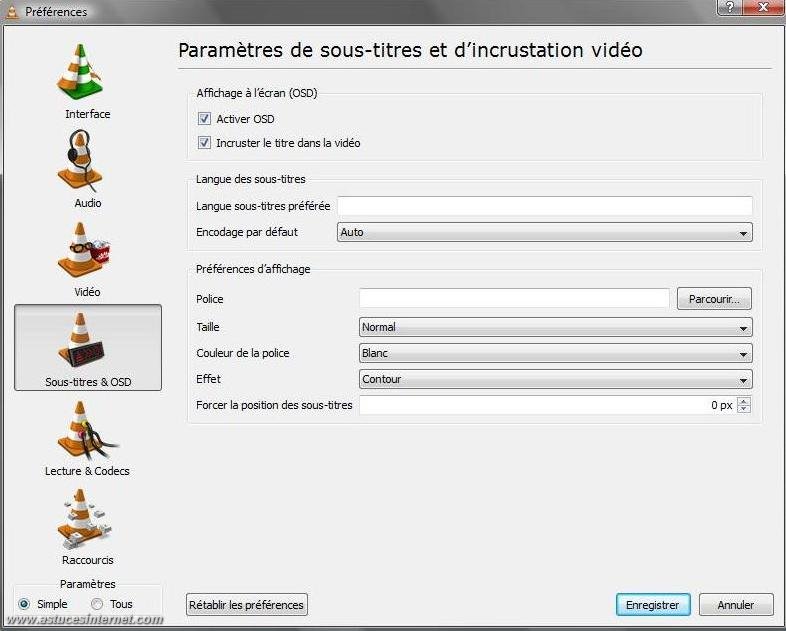Open the Audio preferences headphone cone icon
786x631 pixels.
(x=80, y=161)
